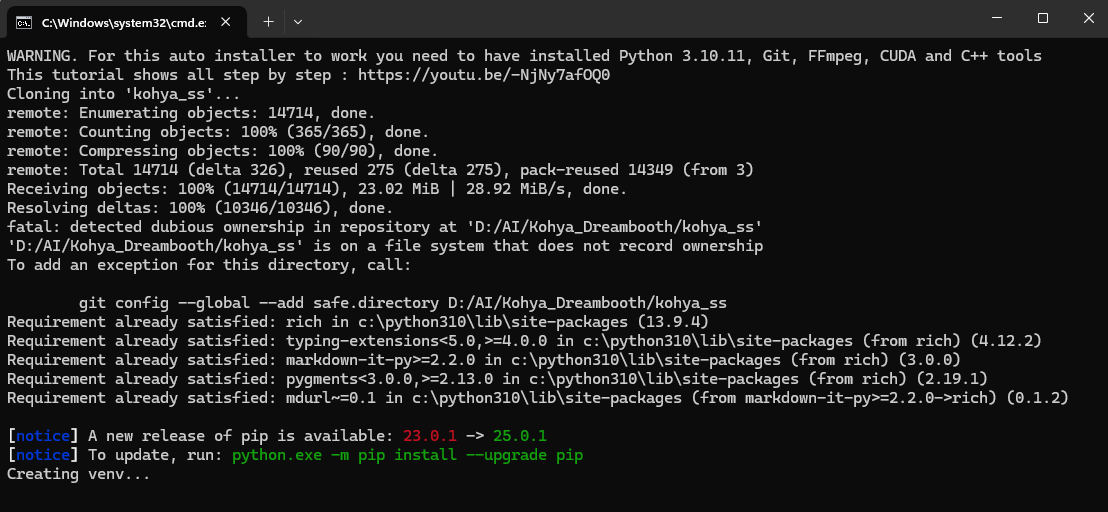
Task: Open a new terminal tab with plus
Action: point(269,22)
